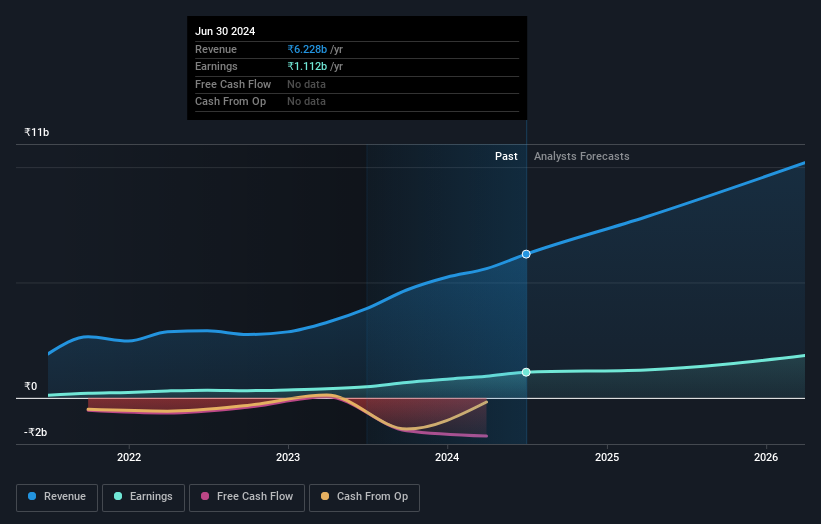Toggle the Cash From Op legend button
The height and width of the screenshot is (524, 821).
tap(364, 497)
